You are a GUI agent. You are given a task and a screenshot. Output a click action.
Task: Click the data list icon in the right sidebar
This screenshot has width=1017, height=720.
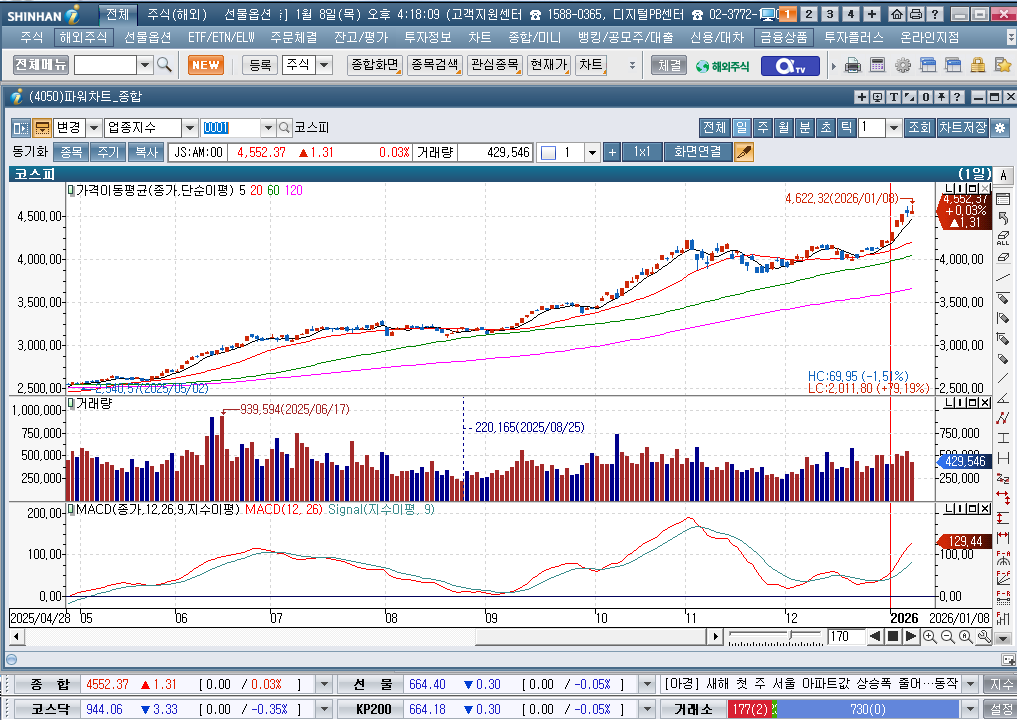1003,198
